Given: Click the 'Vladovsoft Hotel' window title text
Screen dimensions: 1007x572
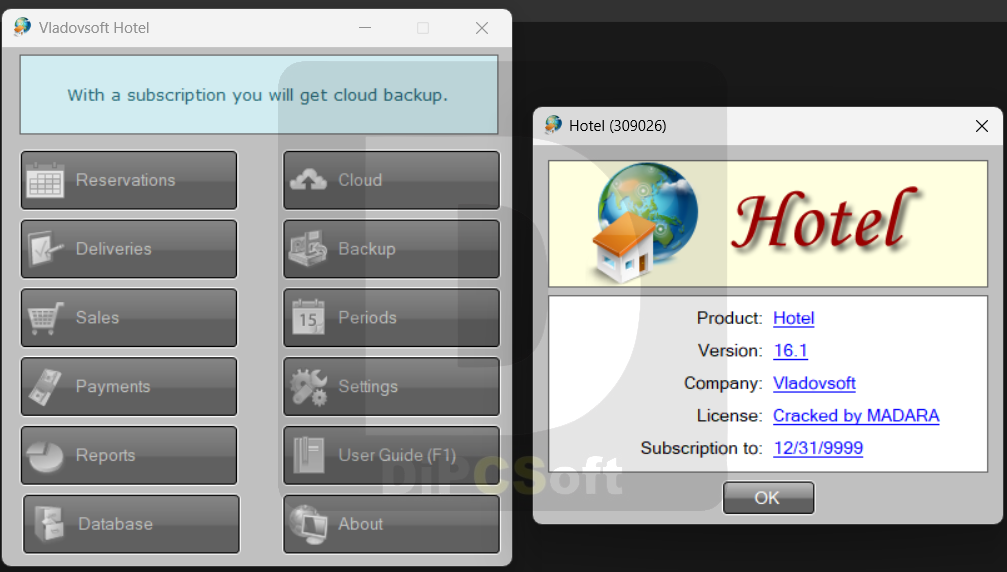Looking at the screenshot, I should pos(94,28).
